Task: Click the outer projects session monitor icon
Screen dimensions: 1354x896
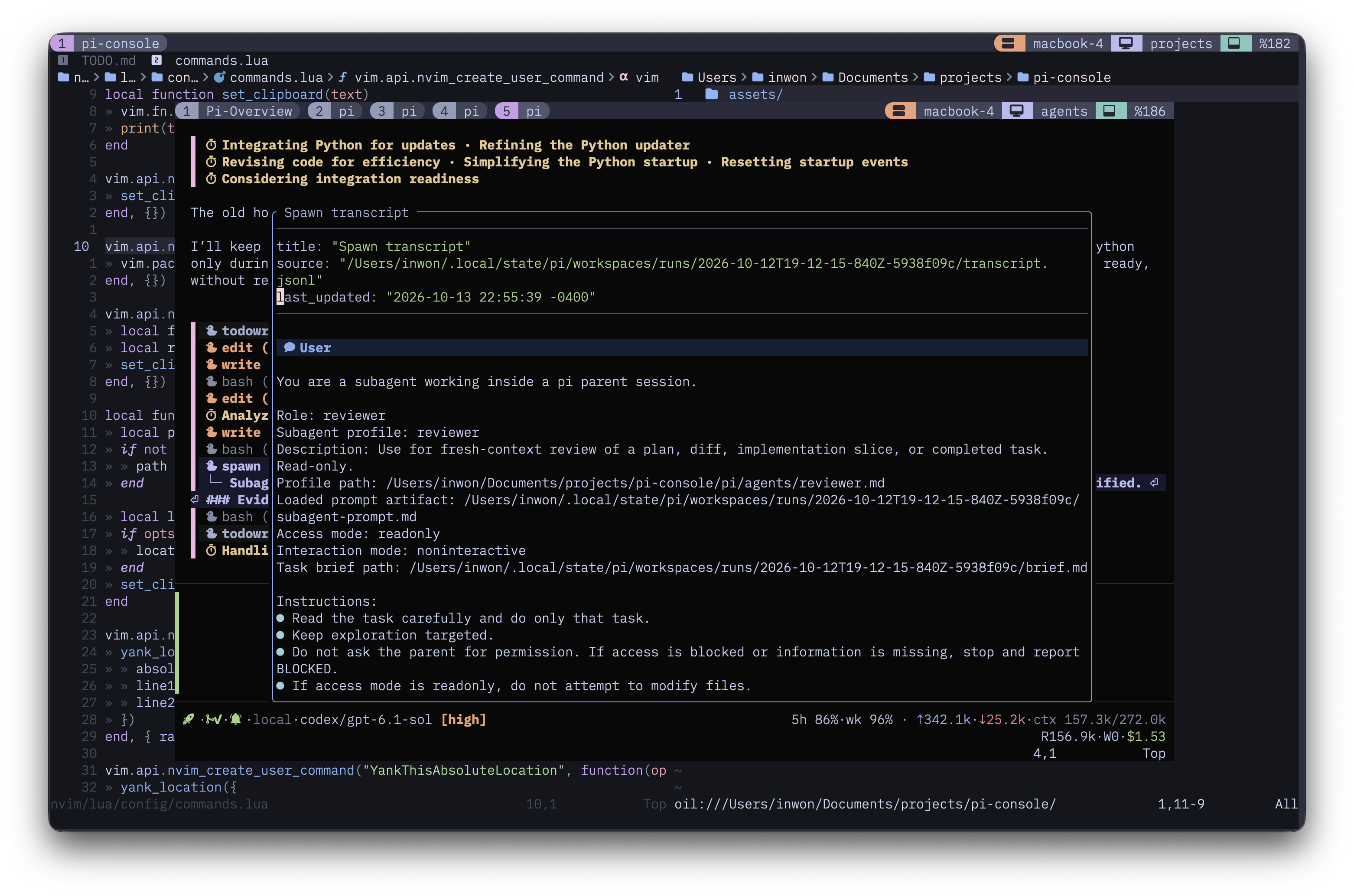Action: point(1126,43)
